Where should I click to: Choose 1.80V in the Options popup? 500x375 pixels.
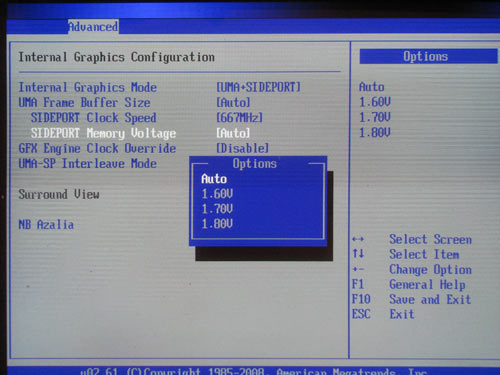tap(217, 224)
